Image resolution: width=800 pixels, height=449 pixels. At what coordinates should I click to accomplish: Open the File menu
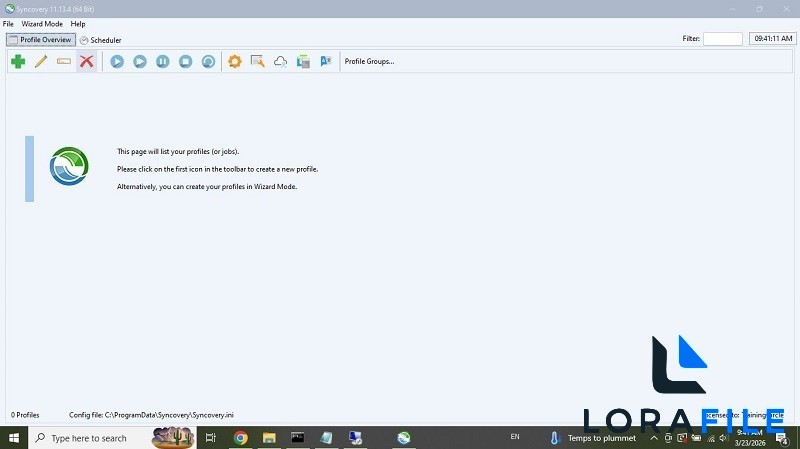[8, 24]
